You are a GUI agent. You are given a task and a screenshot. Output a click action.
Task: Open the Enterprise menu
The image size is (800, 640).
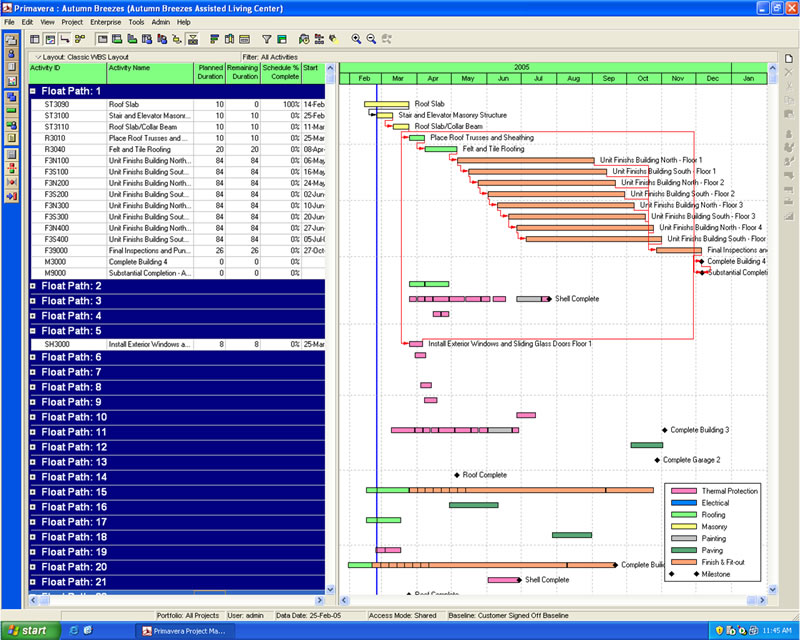(108, 21)
